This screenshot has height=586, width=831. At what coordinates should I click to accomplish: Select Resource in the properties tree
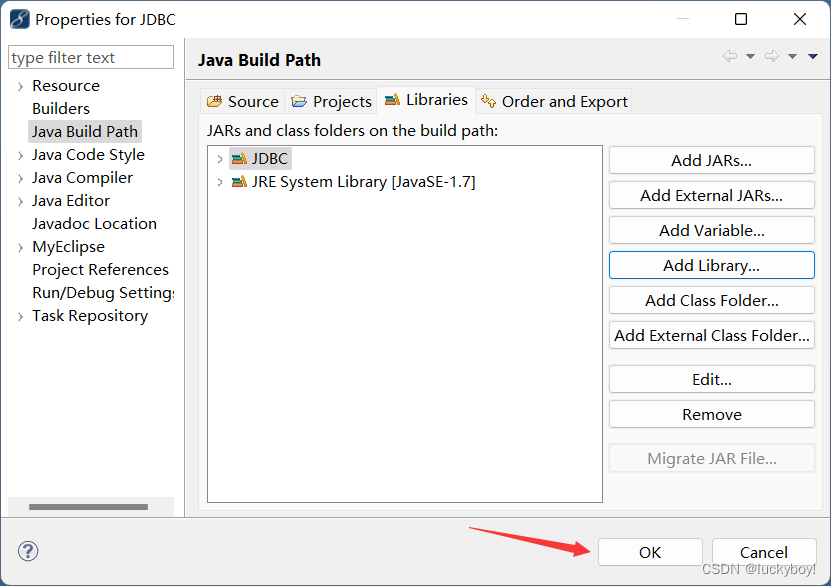(66, 86)
